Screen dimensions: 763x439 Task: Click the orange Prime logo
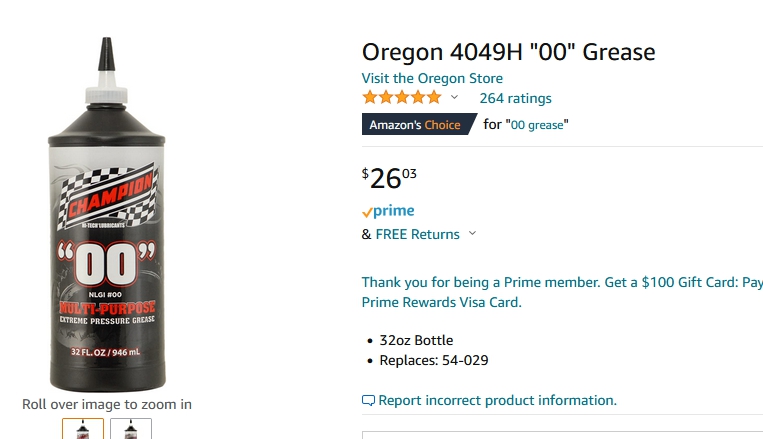pos(388,211)
